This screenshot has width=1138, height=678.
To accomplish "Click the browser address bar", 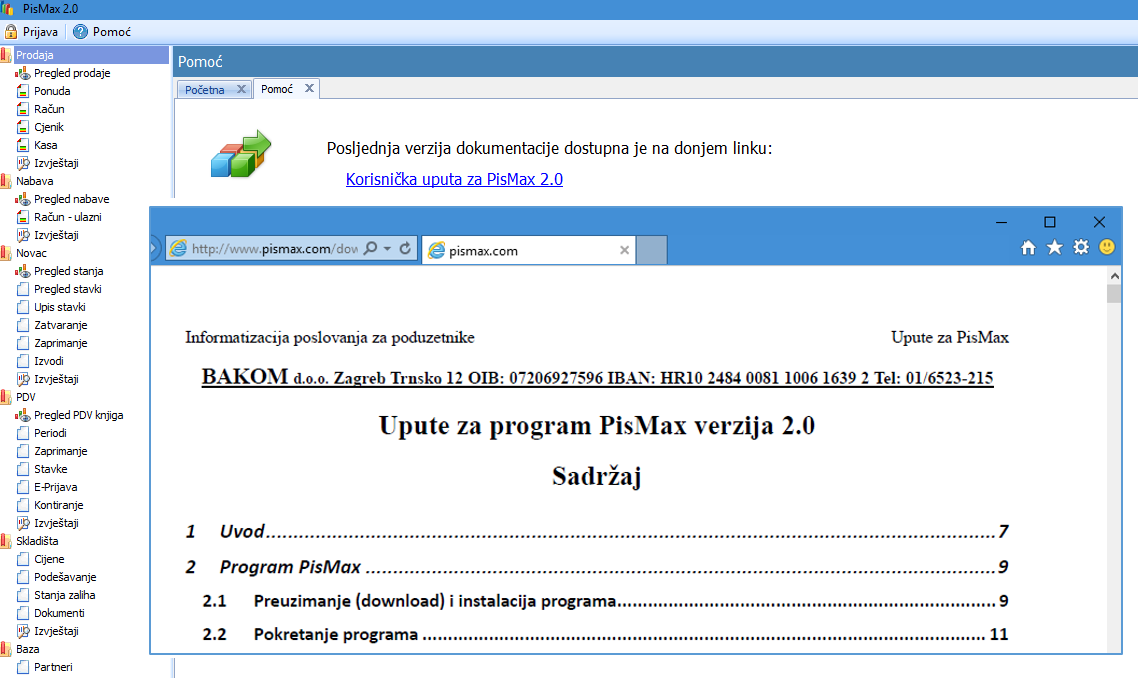I will pyautogui.click(x=274, y=249).
